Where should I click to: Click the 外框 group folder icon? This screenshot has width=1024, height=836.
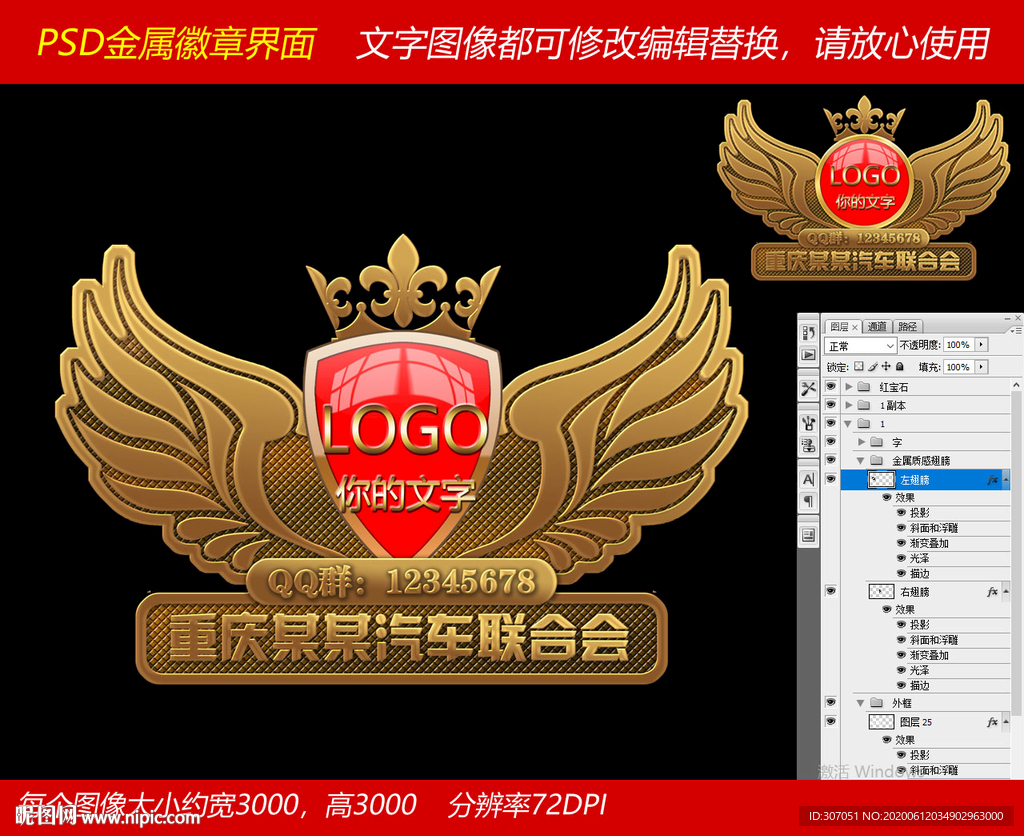(x=877, y=703)
